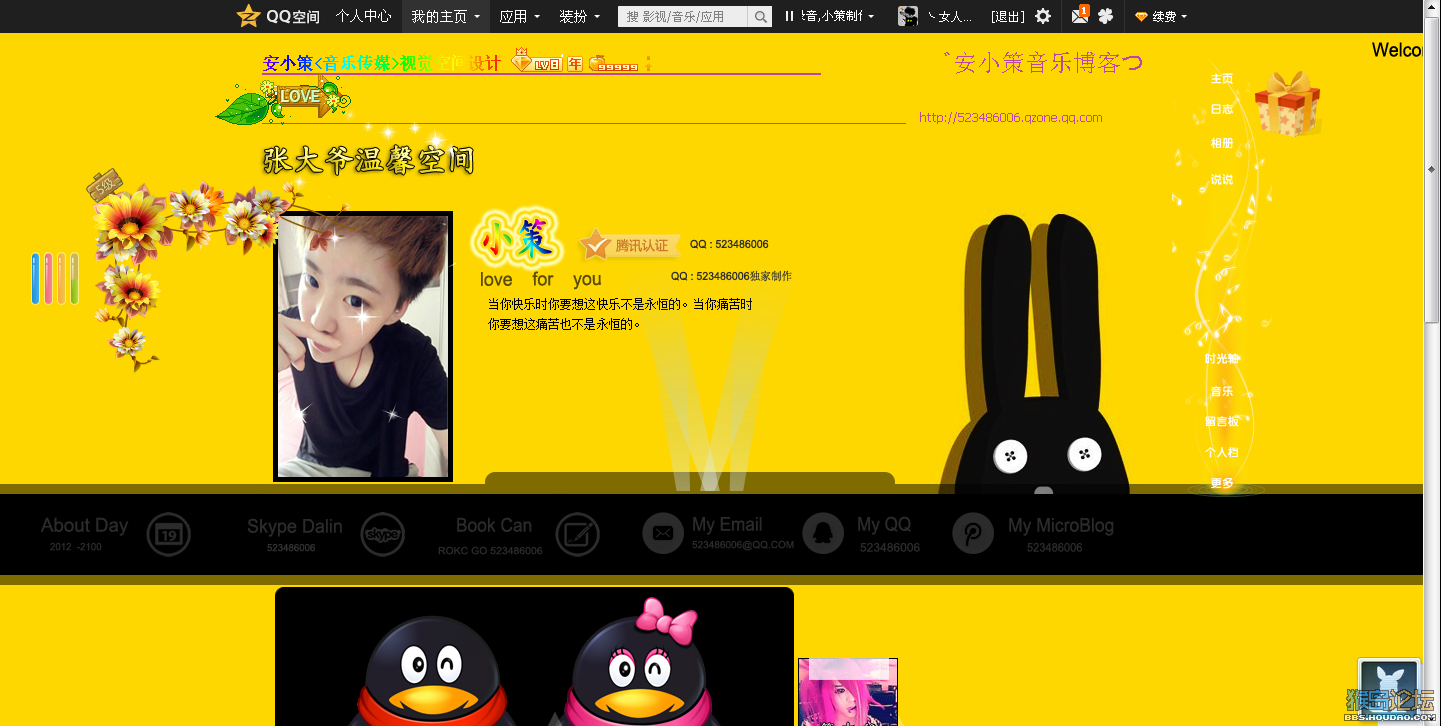This screenshot has height=726, width=1441.
Task: Go to 主页 in the side navigation
Action: [x=1222, y=79]
